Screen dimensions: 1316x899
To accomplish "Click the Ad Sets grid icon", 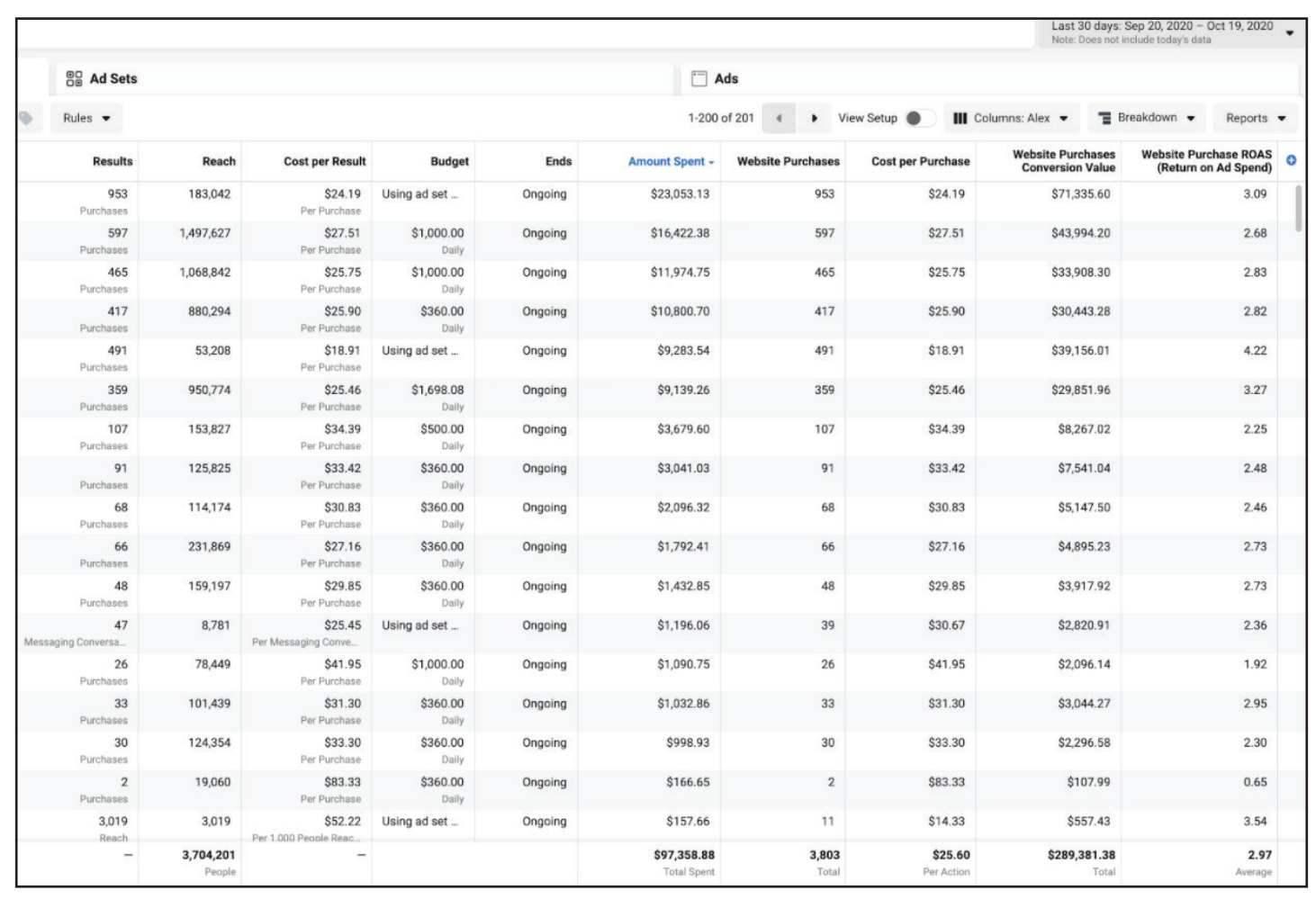I will click(74, 79).
